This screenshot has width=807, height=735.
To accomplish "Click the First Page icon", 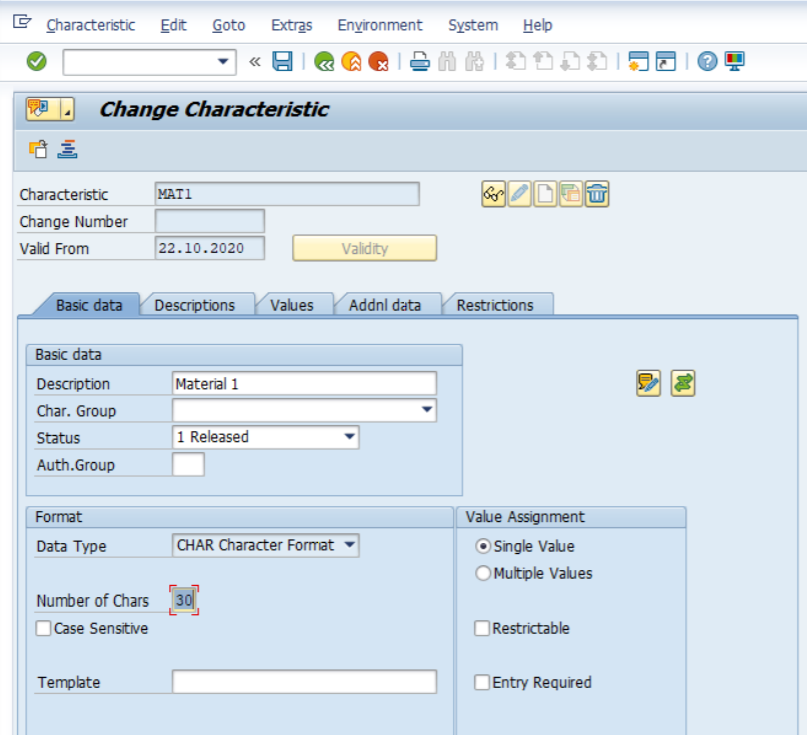I will coord(516,62).
